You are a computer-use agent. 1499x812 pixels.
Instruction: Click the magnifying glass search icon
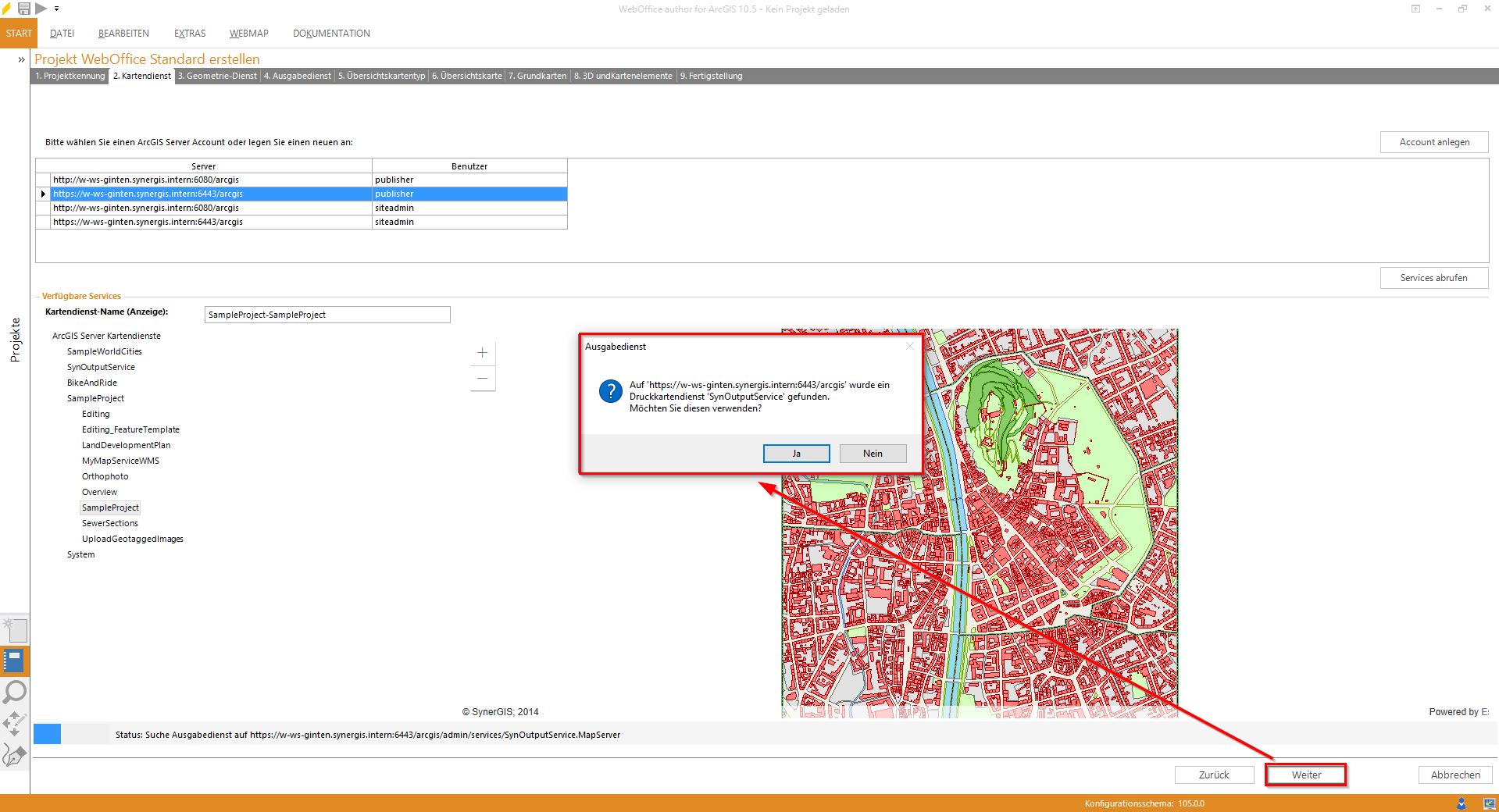coord(14,693)
